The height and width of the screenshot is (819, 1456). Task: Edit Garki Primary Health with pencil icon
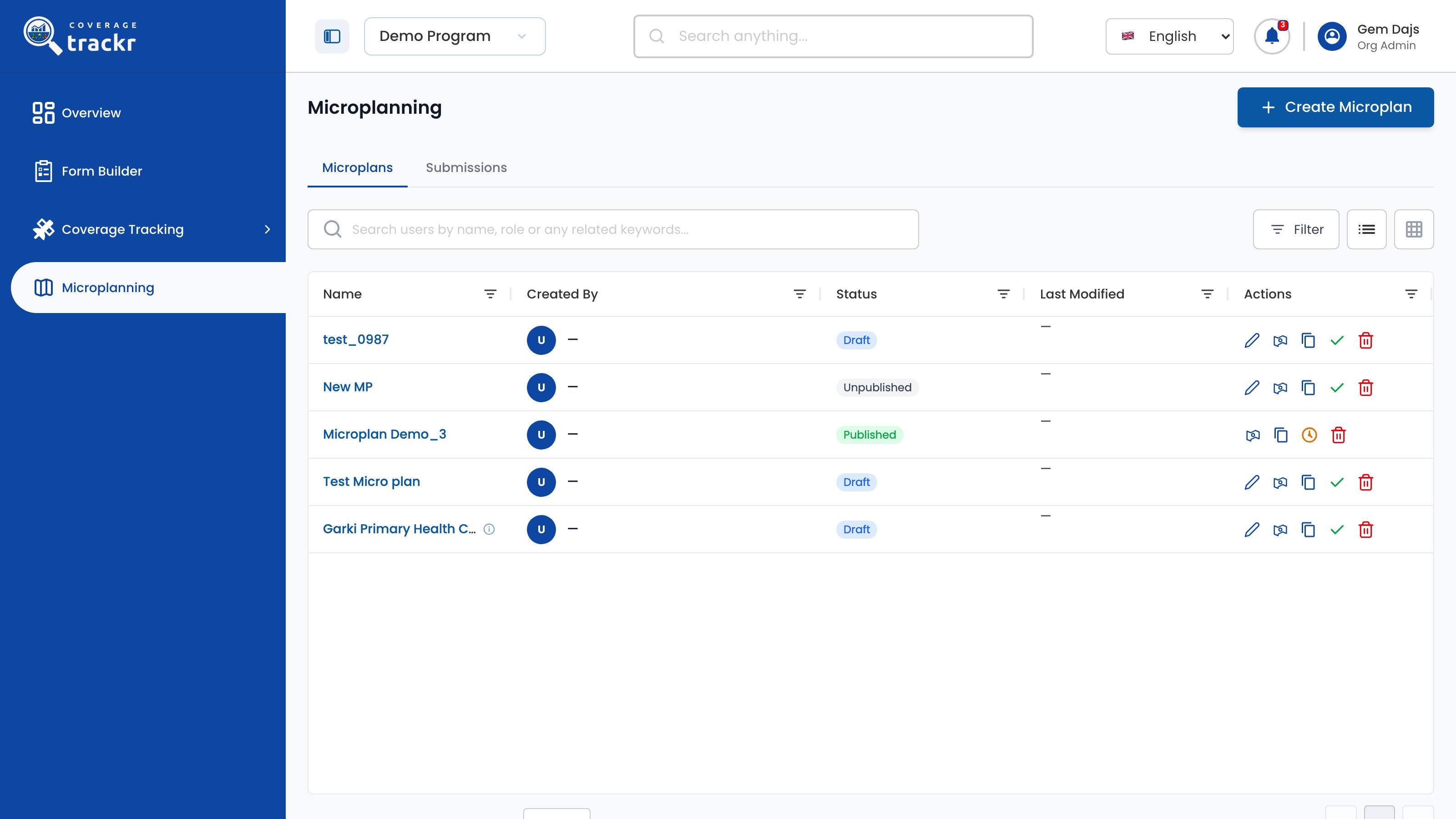[x=1251, y=530]
